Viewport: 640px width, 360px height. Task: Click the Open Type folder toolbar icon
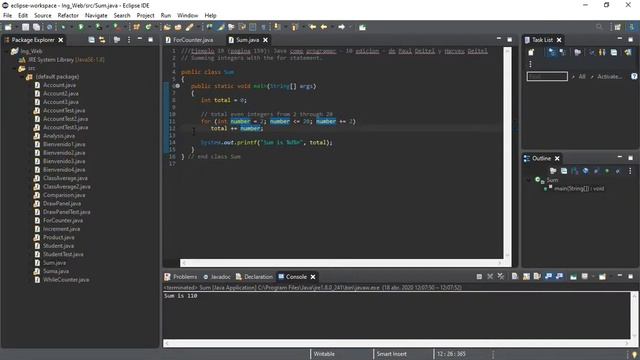(167, 27)
